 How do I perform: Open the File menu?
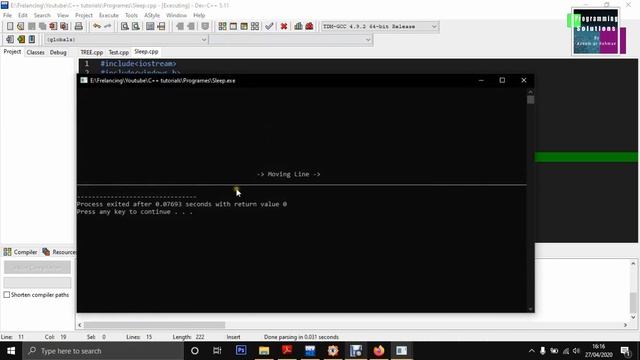7,15
